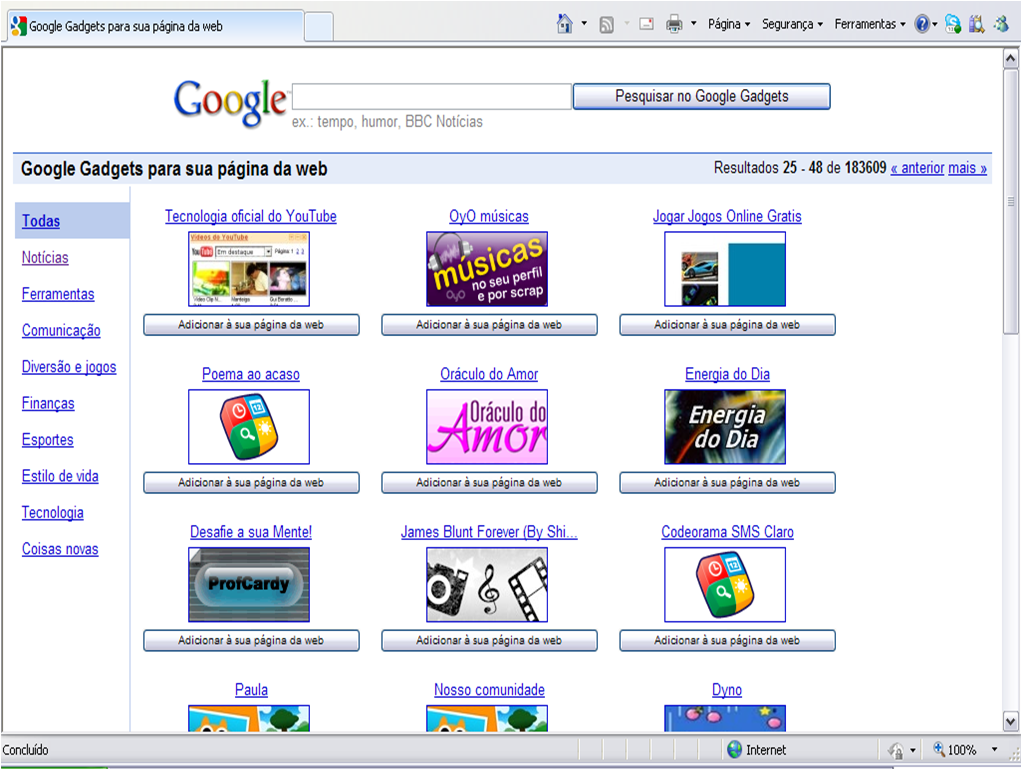Click the RSS feeds icon

tap(606, 25)
